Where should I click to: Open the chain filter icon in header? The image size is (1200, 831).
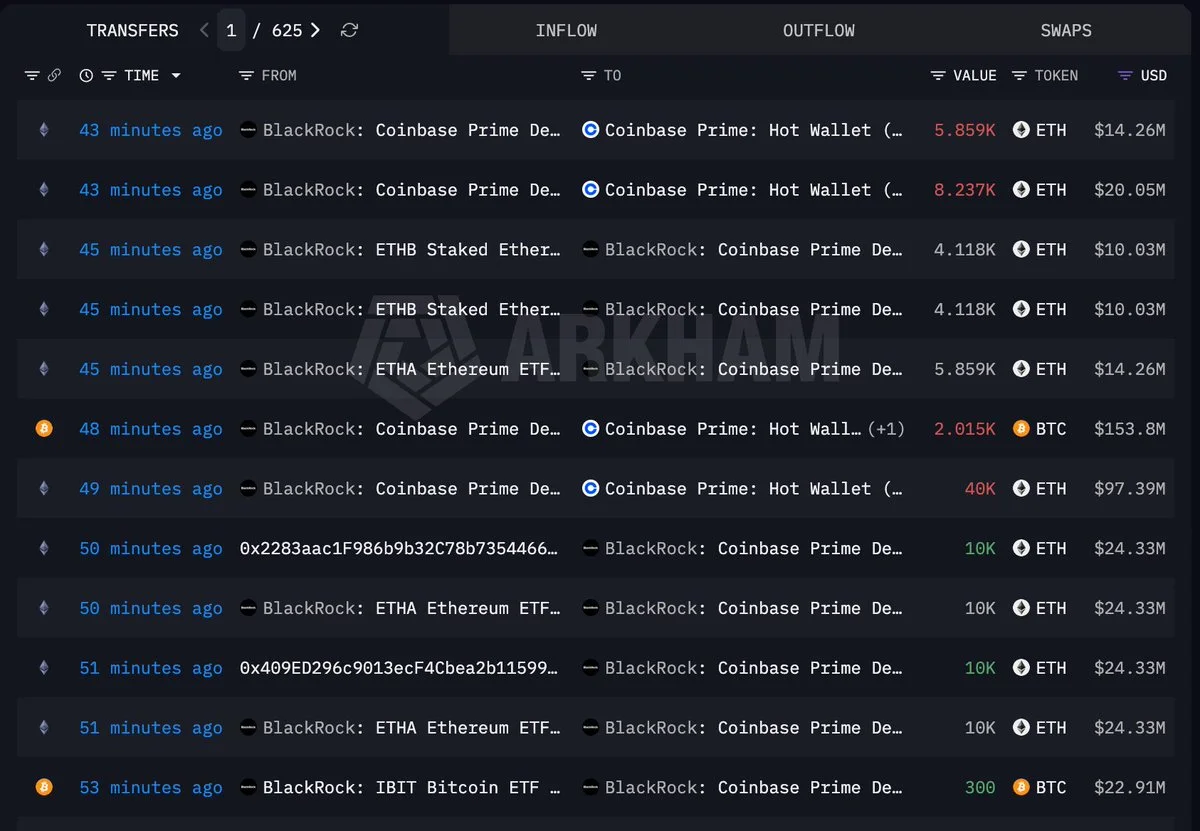tap(32, 75)
